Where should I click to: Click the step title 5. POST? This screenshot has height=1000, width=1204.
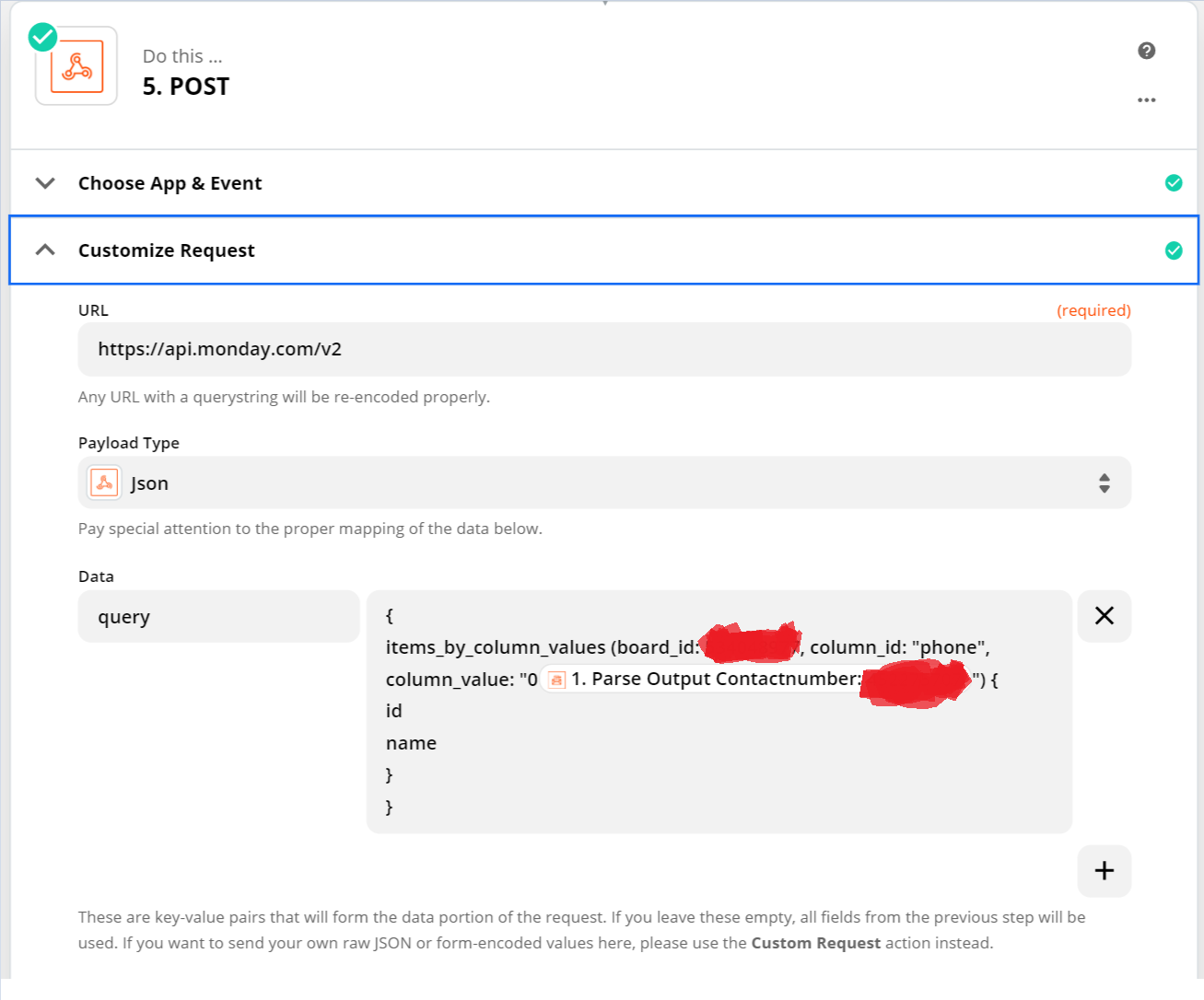point(186,87)
